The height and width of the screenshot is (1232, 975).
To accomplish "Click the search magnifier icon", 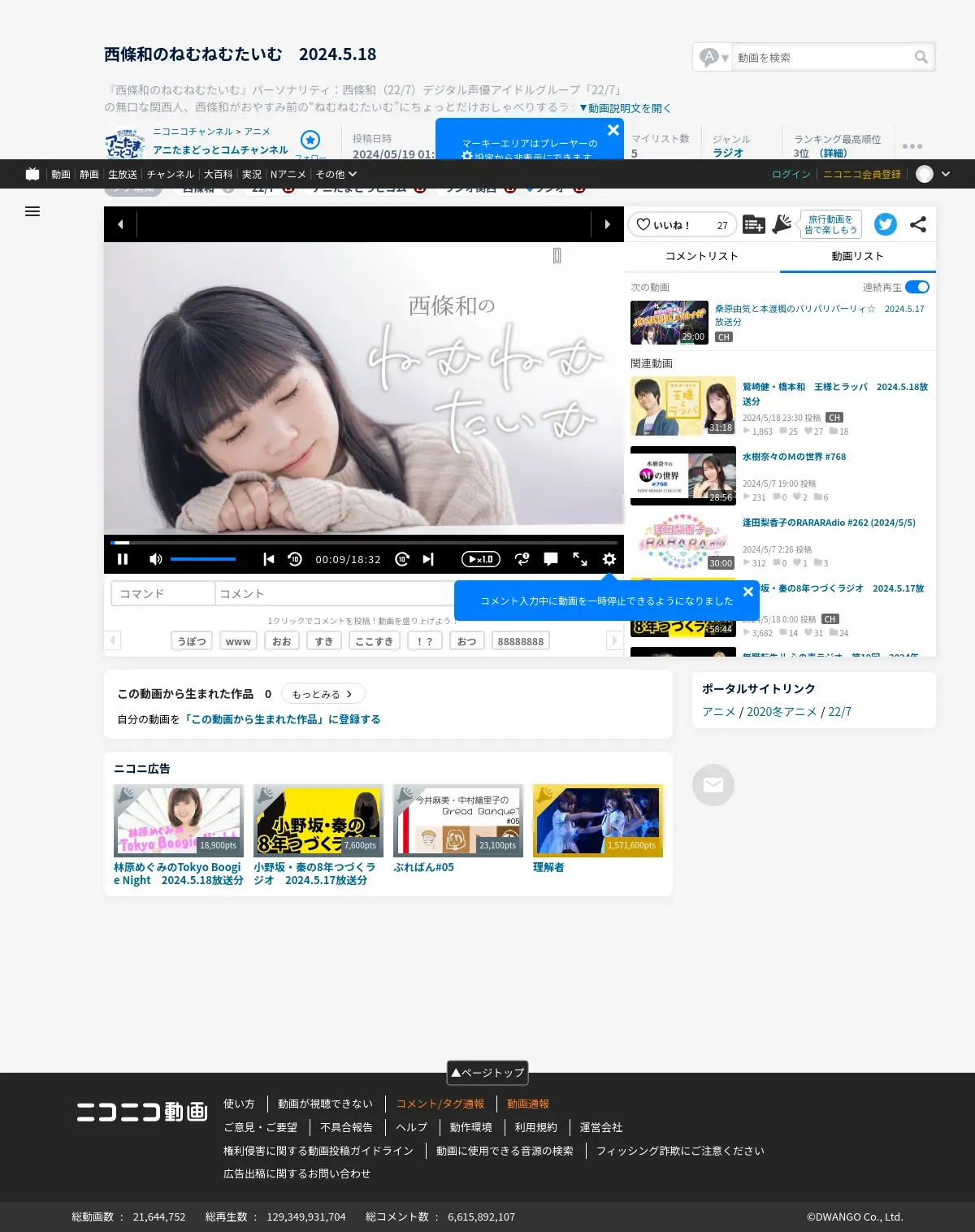I will 921,58.
